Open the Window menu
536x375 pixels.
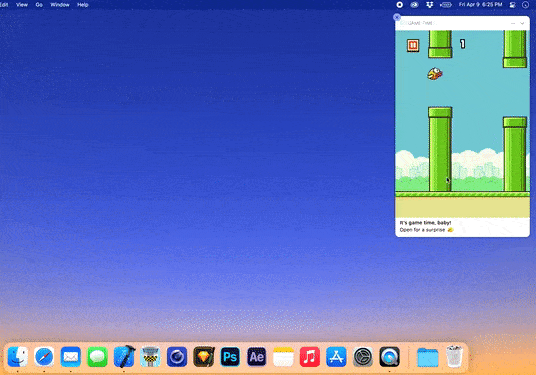(60, 5)
